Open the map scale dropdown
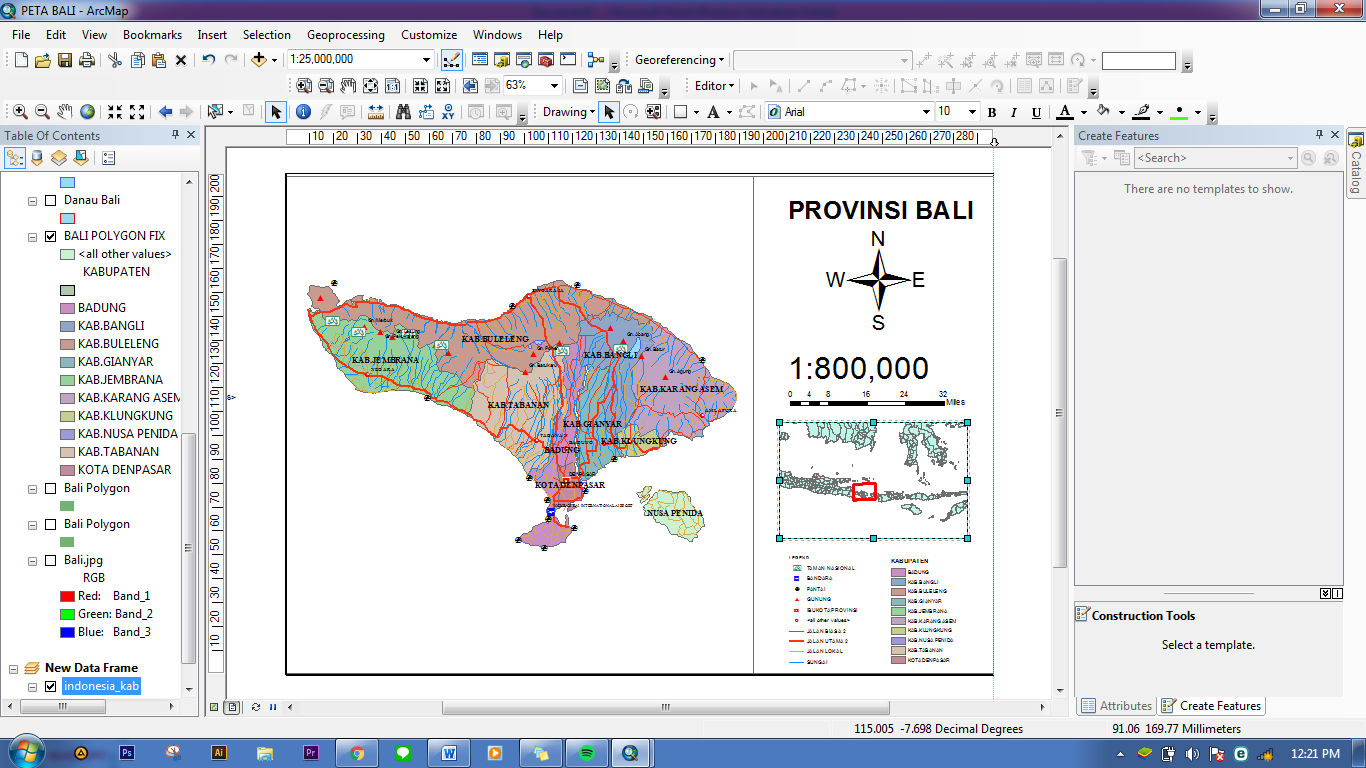1366x768 pixels. (427, 60)
